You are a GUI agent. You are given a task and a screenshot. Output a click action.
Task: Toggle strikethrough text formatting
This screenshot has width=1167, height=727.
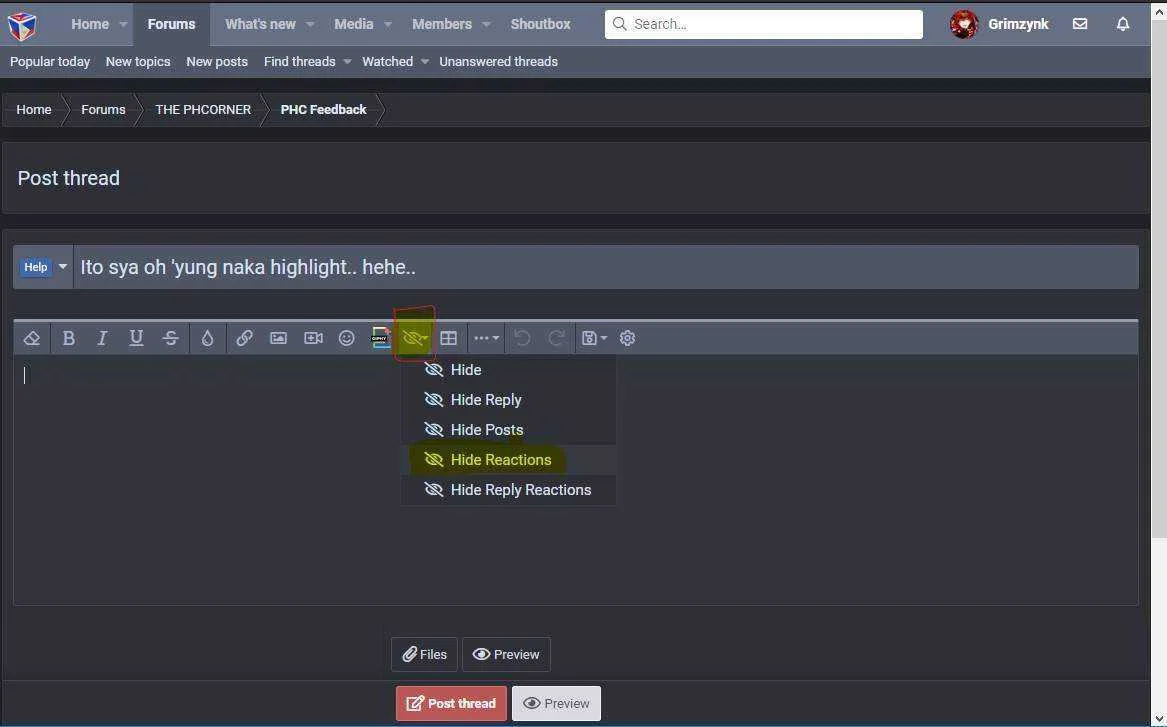point(170,339)
